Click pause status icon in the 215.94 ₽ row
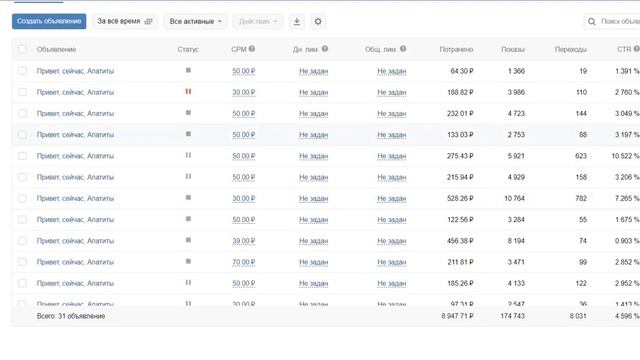The image size is (640, 360). (x=188, y=176)
